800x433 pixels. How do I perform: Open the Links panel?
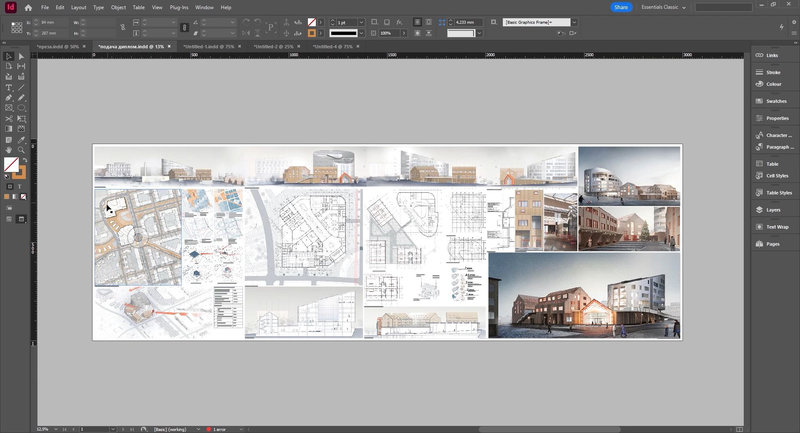[772, 55]
